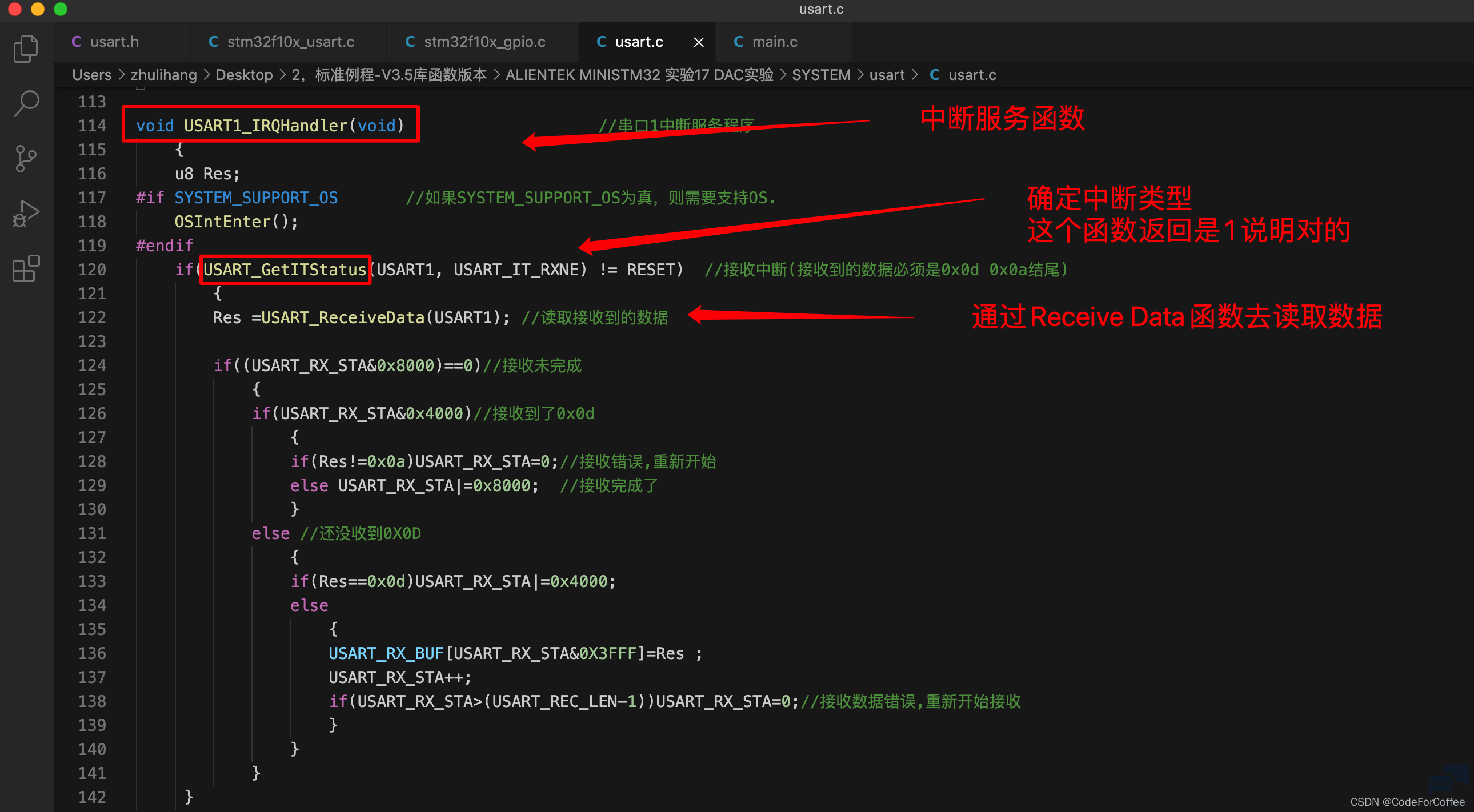Image resolution: width=1474 pixels, height=812 pixels.
Task: Click the USART_ReceiveData function call
Action: click(x=342, y=317)
